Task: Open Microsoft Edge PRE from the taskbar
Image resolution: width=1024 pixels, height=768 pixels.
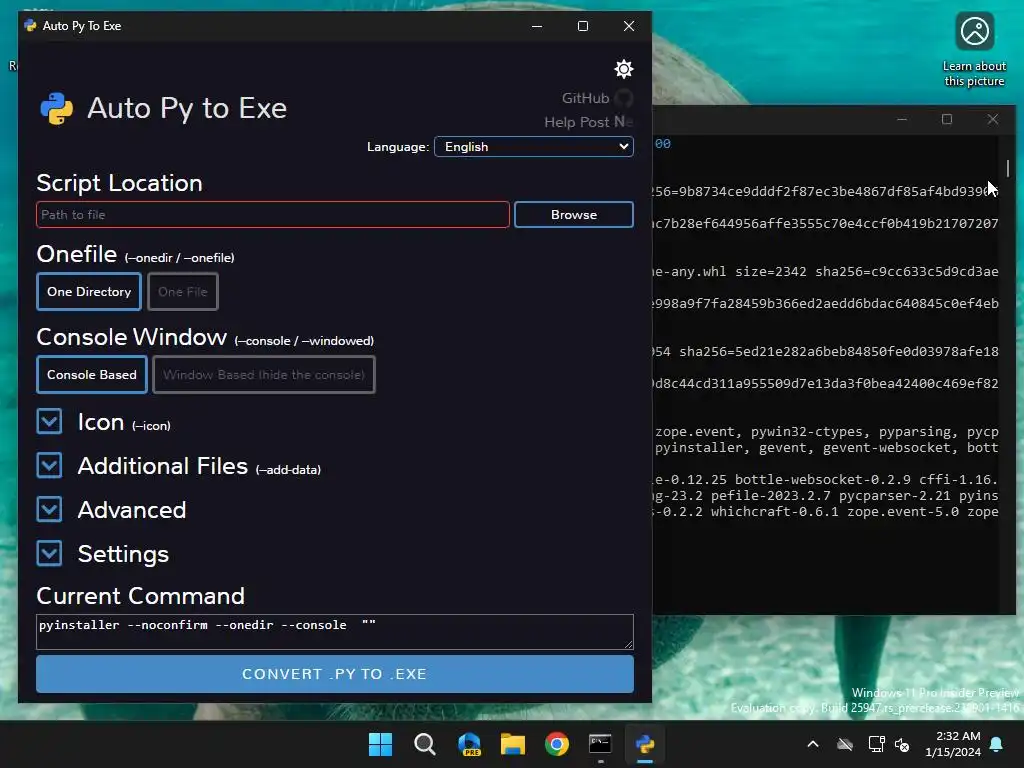Action: 469,744
